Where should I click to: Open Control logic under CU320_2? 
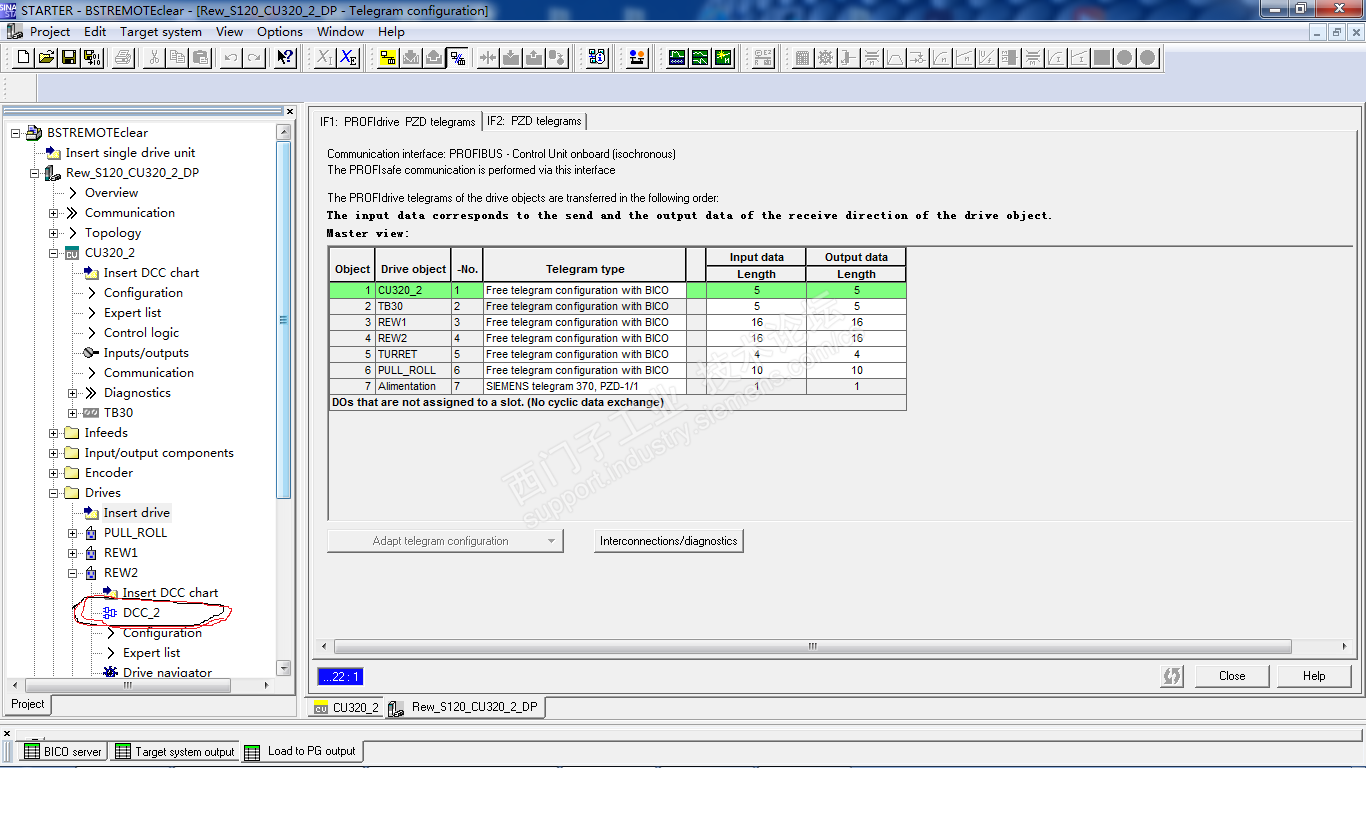tap(141, 333)
